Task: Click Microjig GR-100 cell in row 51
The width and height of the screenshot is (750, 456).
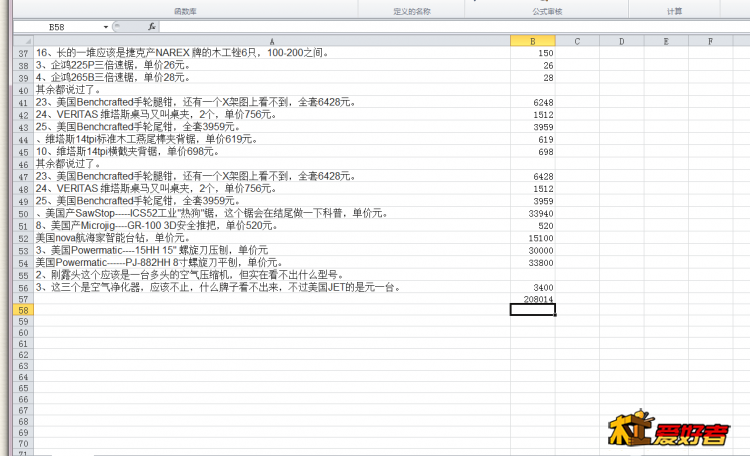Action: [x=272, y=226]
